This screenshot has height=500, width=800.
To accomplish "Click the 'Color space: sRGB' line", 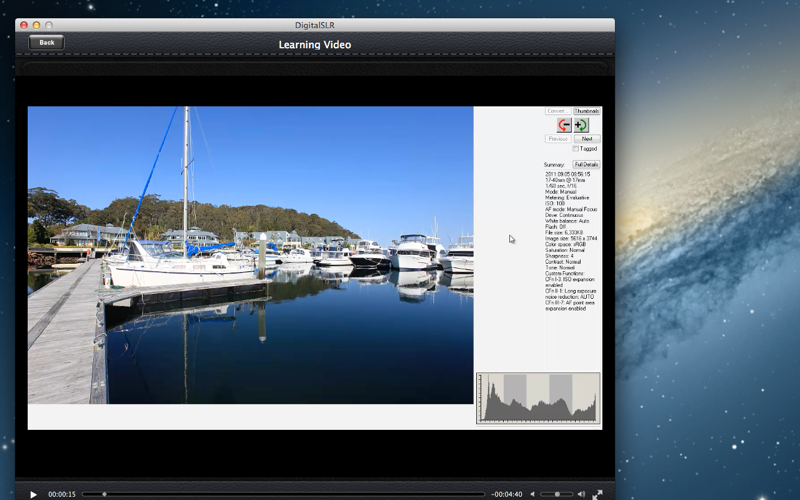I will click(x=565, y=244).
